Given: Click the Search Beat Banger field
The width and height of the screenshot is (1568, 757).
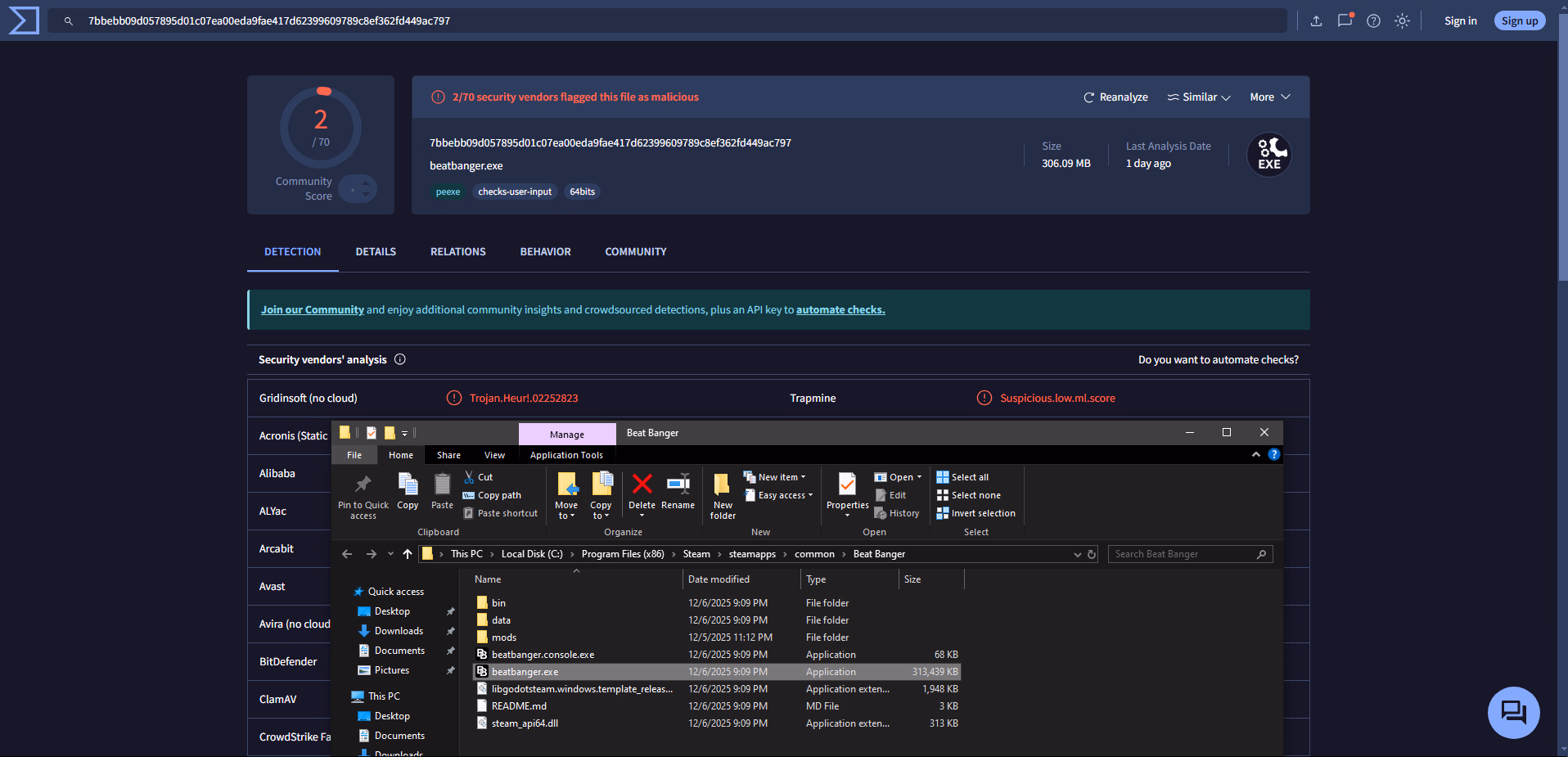Looking at the screenshot, I should tap(1183, 554).
